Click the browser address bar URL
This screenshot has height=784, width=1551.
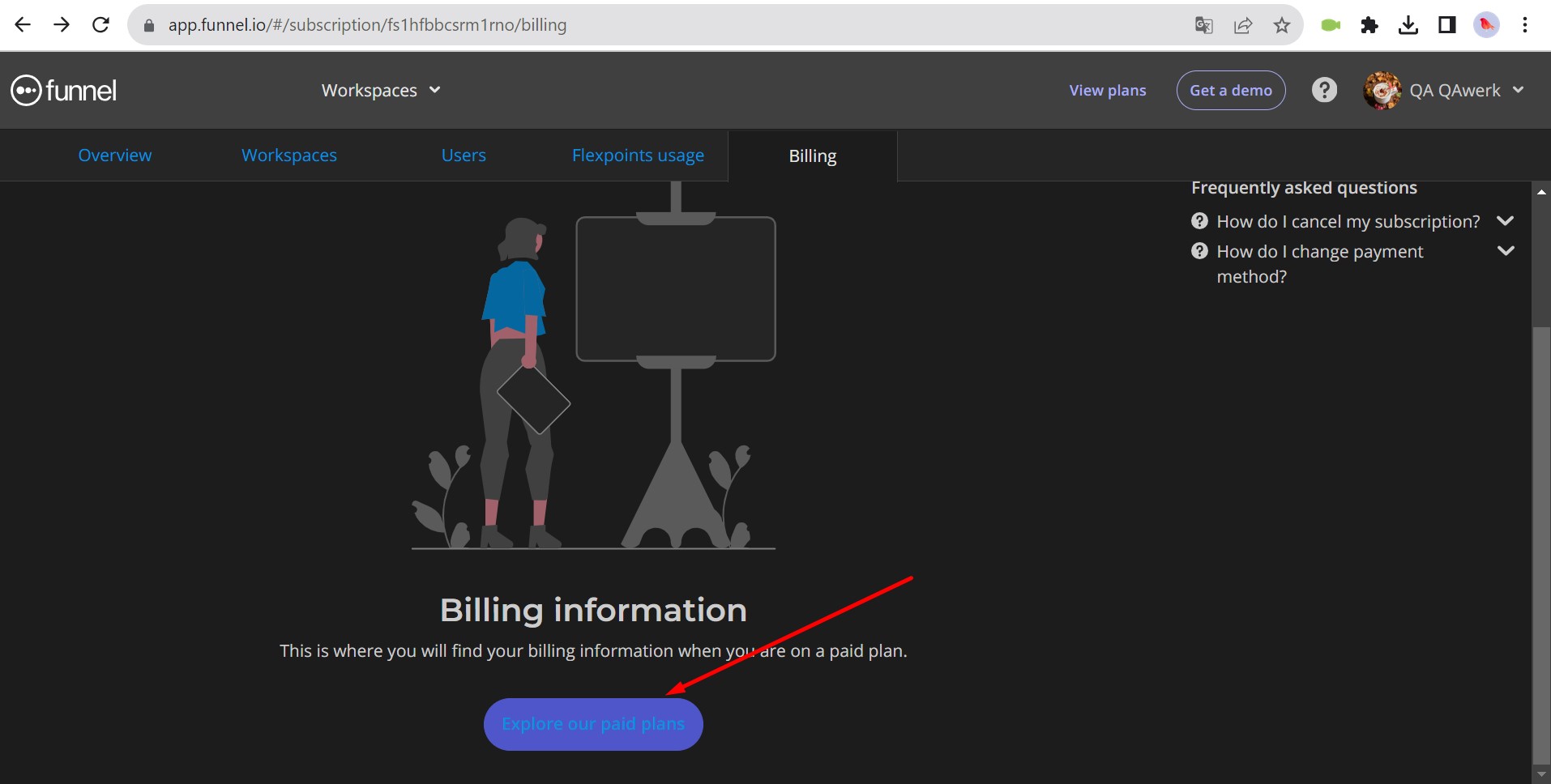click(x=367, y=25)
